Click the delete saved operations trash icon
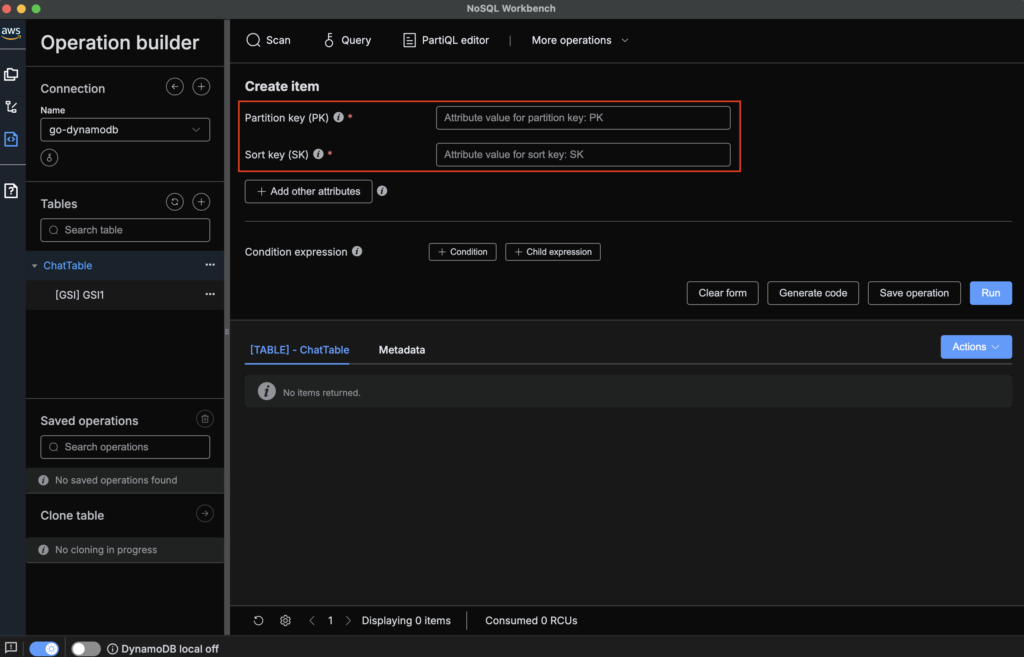The height and width of the screenshot is (657, 1024). pyautogui.click(x=204, y=420)
